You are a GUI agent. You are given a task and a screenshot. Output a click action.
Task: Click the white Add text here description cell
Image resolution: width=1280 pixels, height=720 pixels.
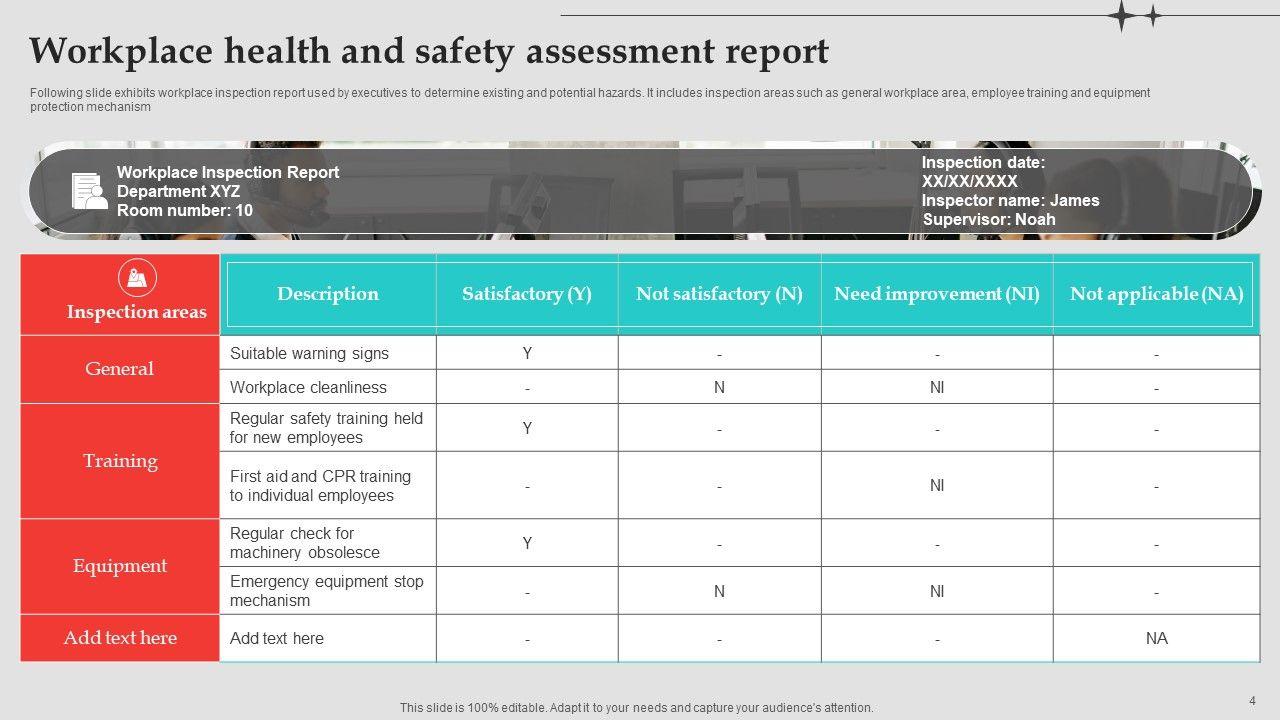coord(277,639)
